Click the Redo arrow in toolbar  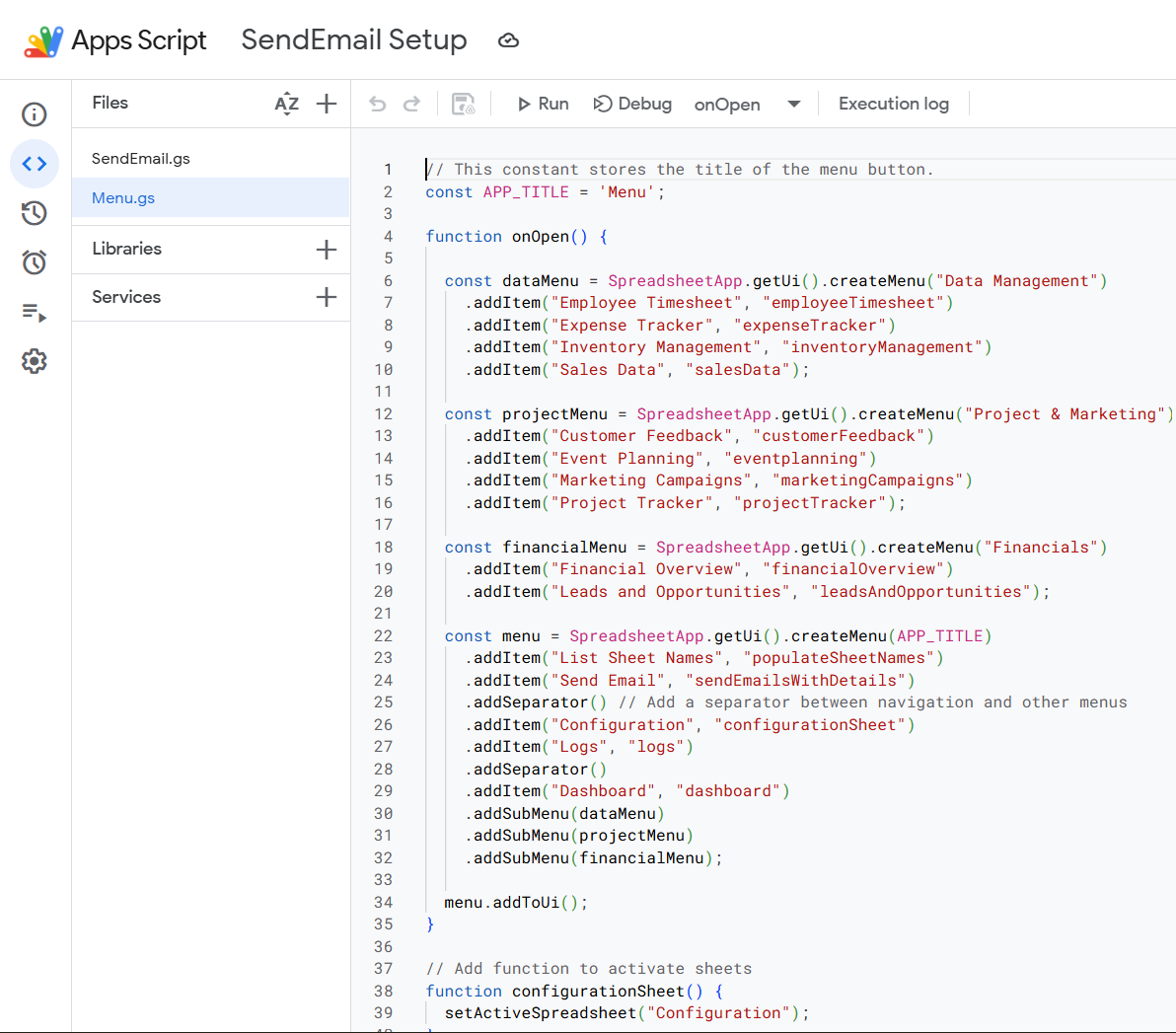tap(411, 104)
